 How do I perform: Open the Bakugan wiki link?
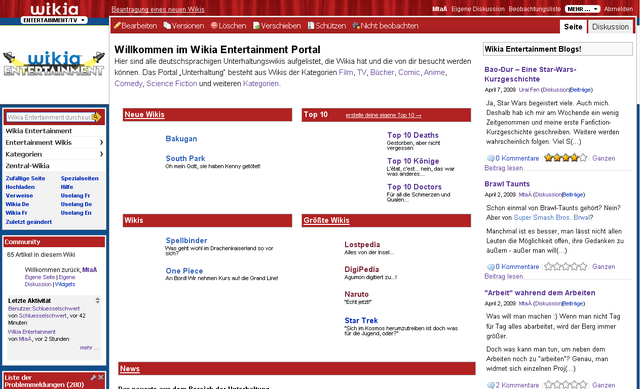[181, 139]
